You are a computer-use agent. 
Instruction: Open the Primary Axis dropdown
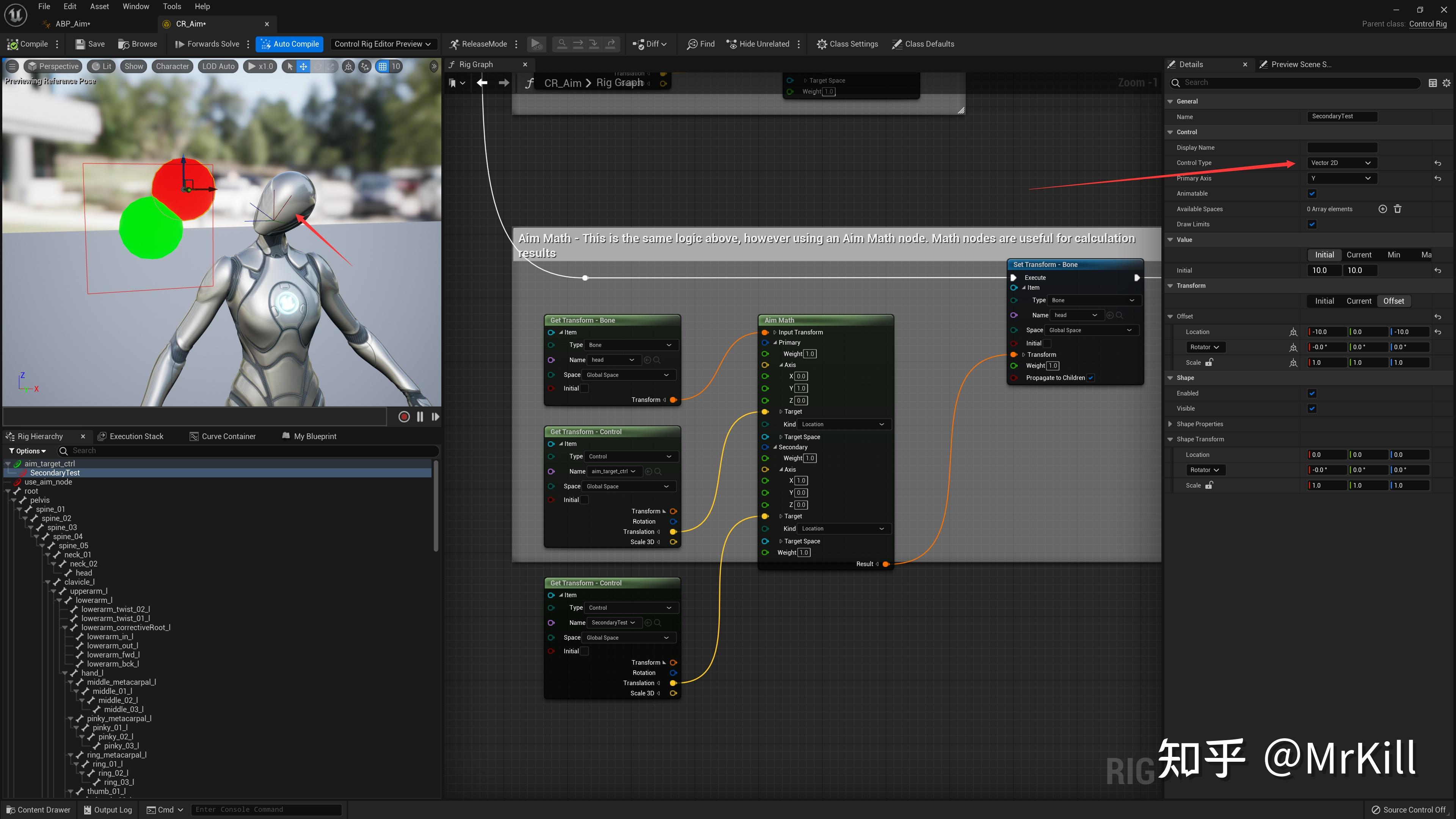[x=1341, y=179]
